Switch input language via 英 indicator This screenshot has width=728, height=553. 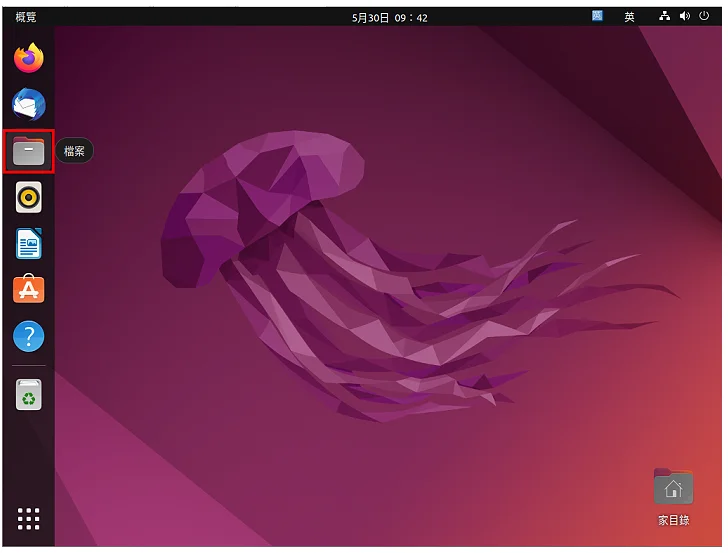tap(629, 17)
